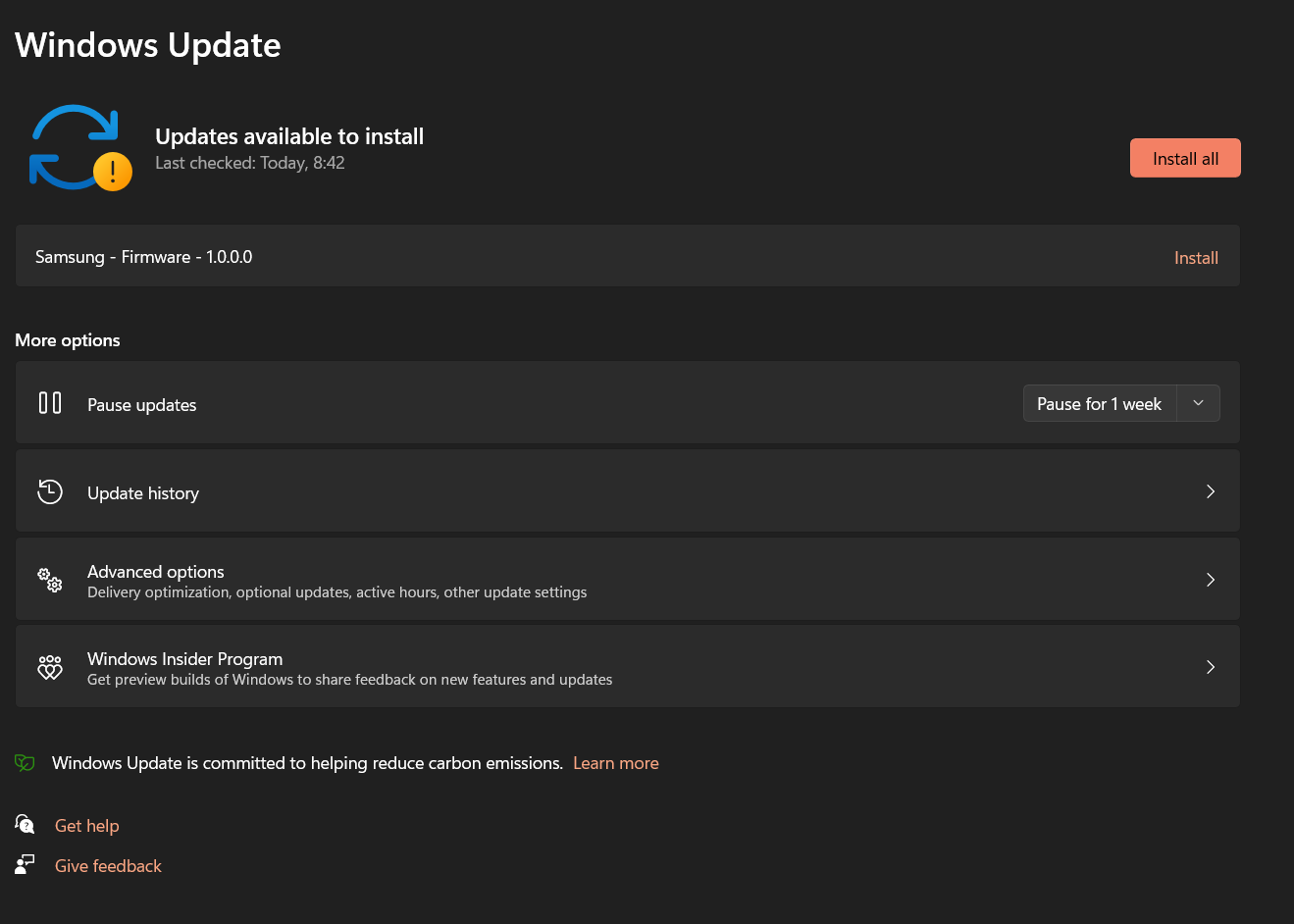Image resolution: width=1294 pixels, height=924 pixels.
Task: Click the Give feedback person icon
Action: point(25,864)
